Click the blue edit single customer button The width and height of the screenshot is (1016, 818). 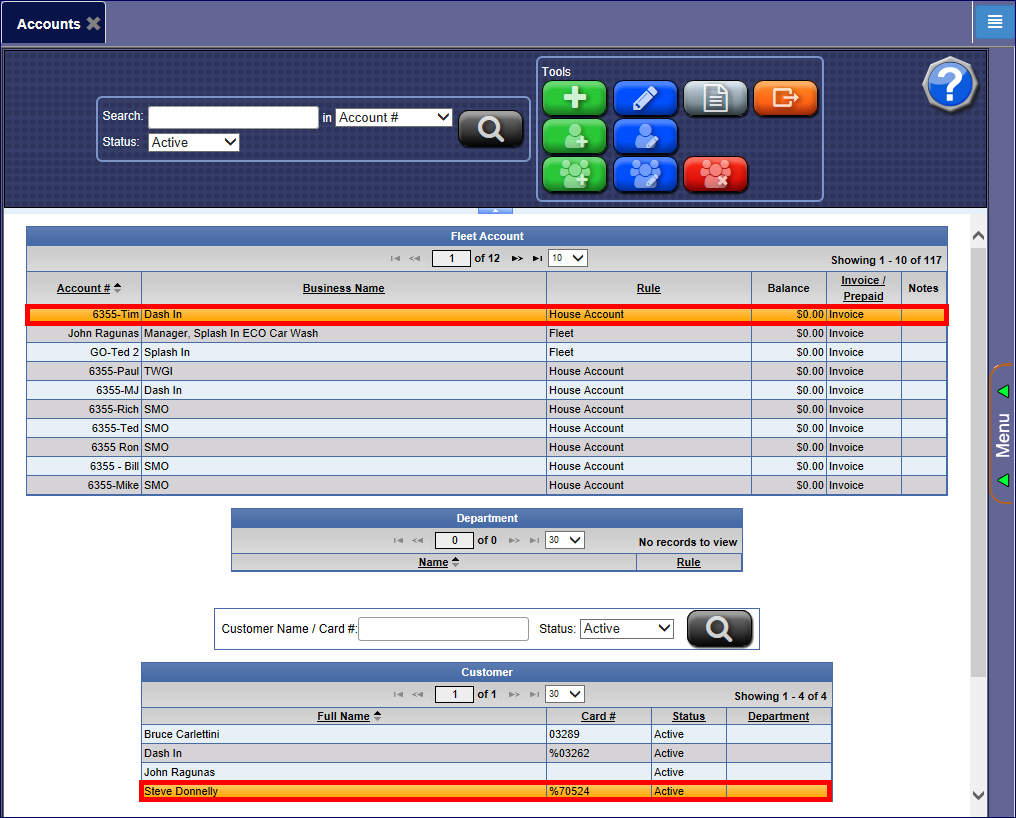tap(645, 136)
